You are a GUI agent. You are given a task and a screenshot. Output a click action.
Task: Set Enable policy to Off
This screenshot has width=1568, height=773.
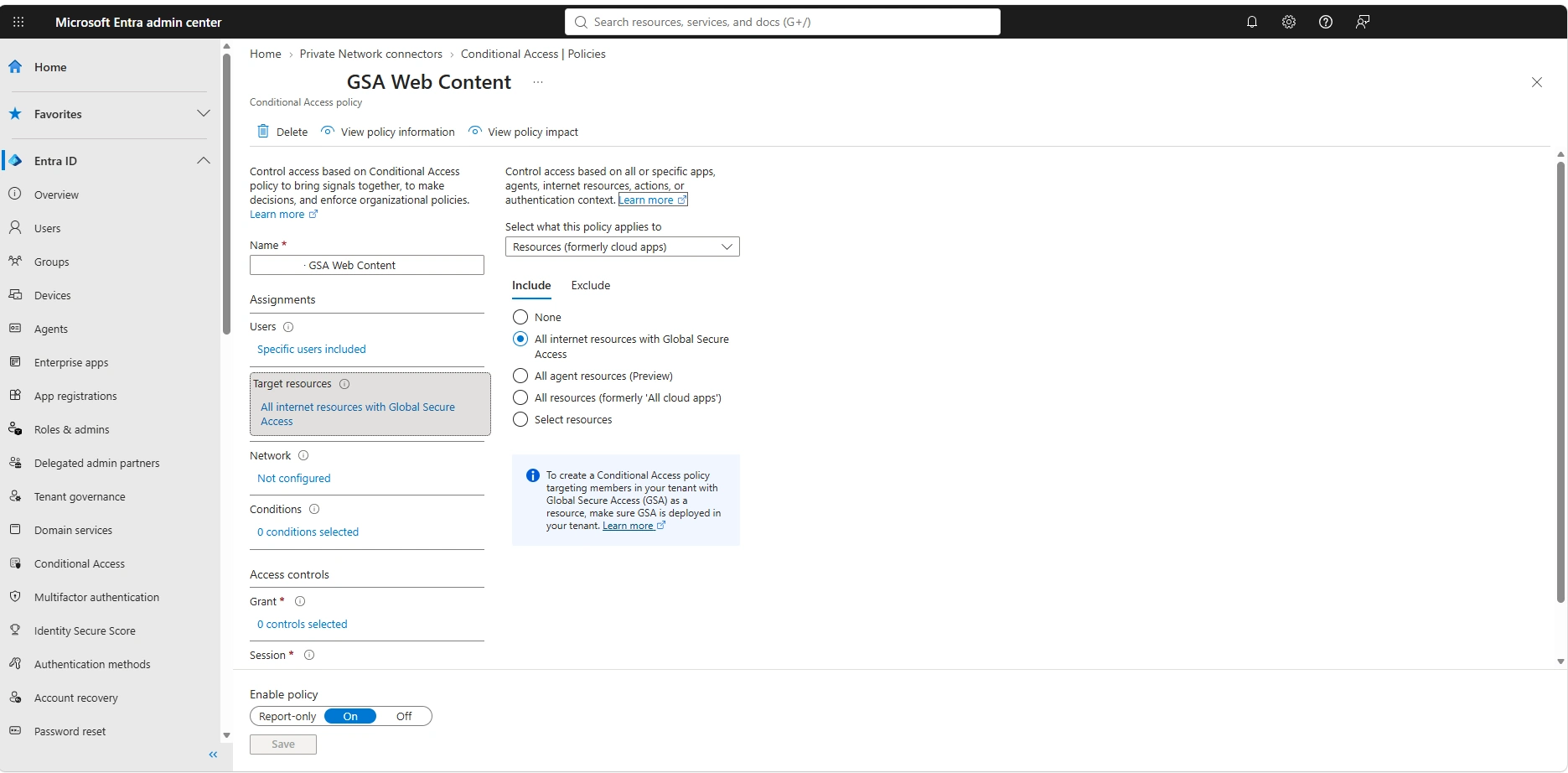(x=404, y=716)
